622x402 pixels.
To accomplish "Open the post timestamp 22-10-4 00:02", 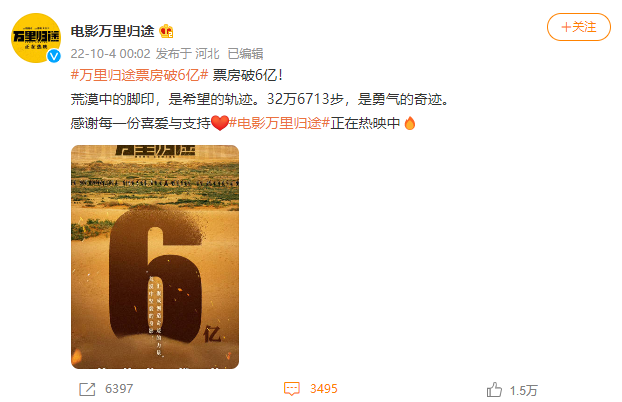I will coord(111,54).
